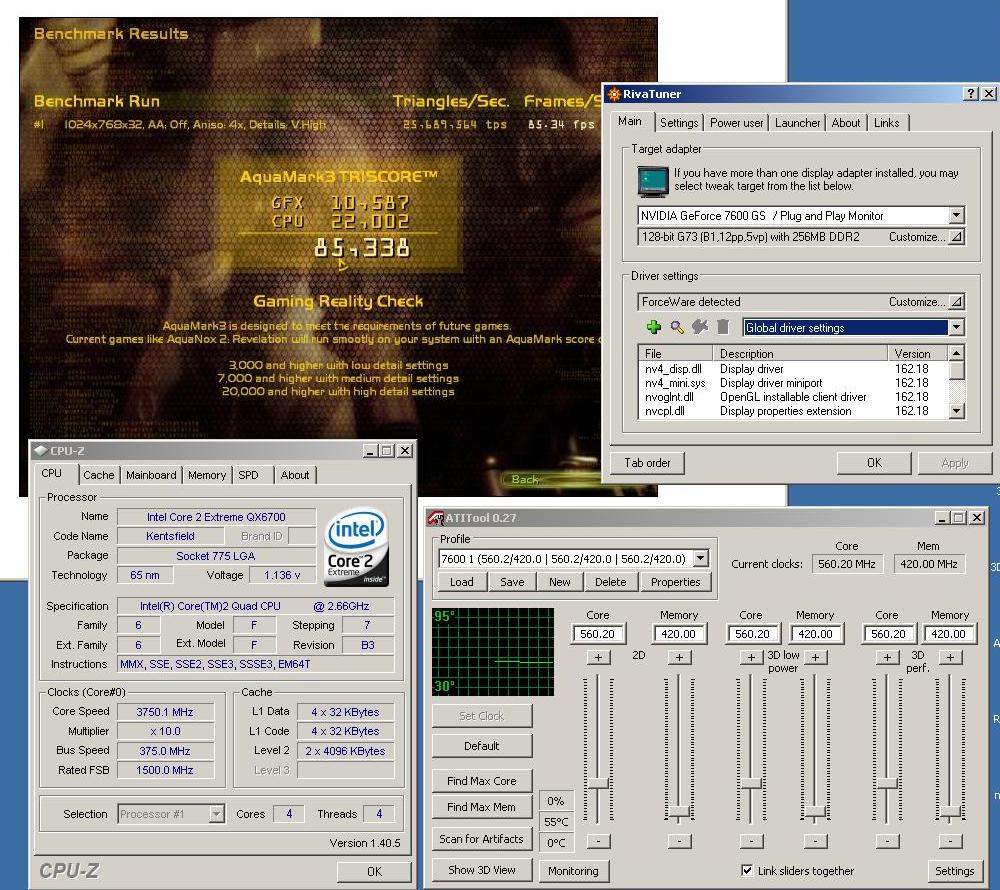Click the green plus add-profile icon in RivaTuner

pyautogui.click(x=654, y=327)
